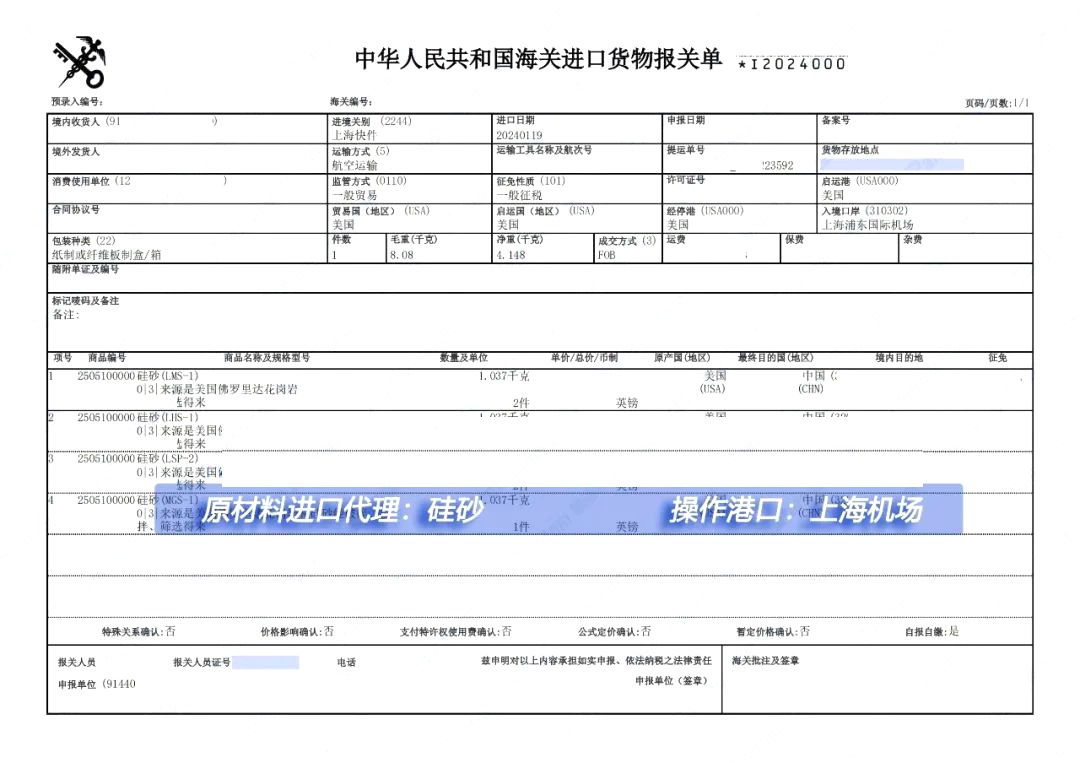This screenshot has width=1080, height=763.
Task: Click the 监管方式 (0110) label
Action: click(369, 181)
